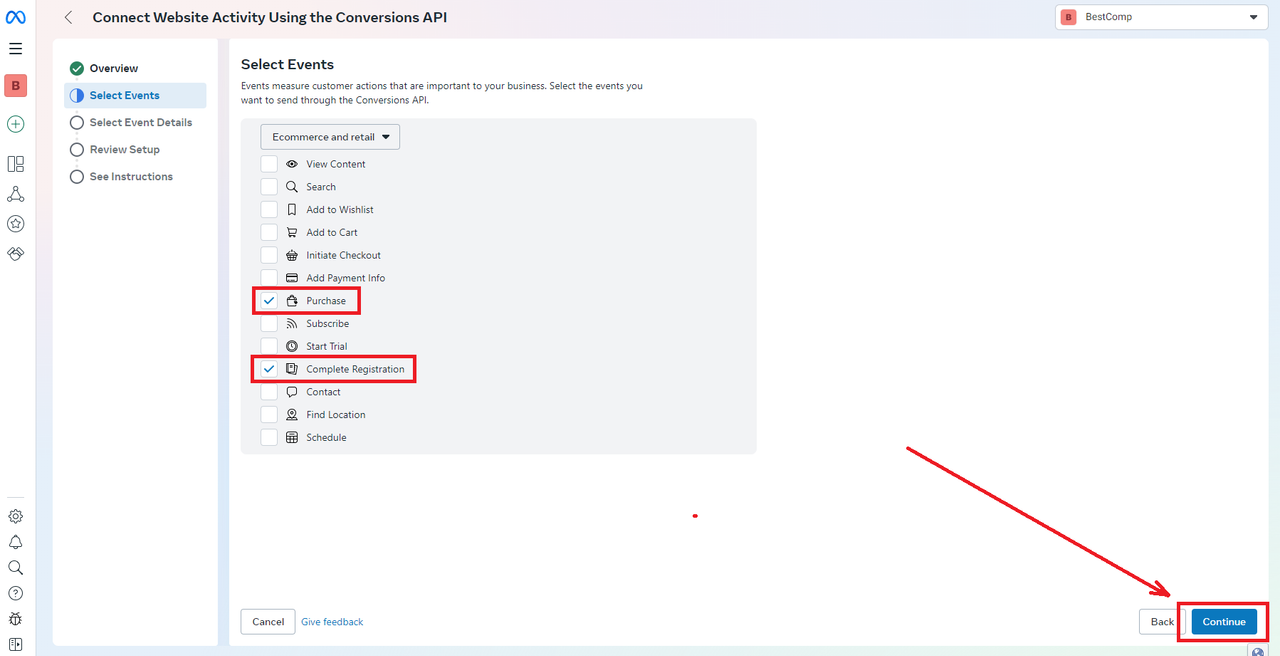The height and width of the screenshot is (656, 1280).
Task: Click the Select Events heading
Action: 287,64
